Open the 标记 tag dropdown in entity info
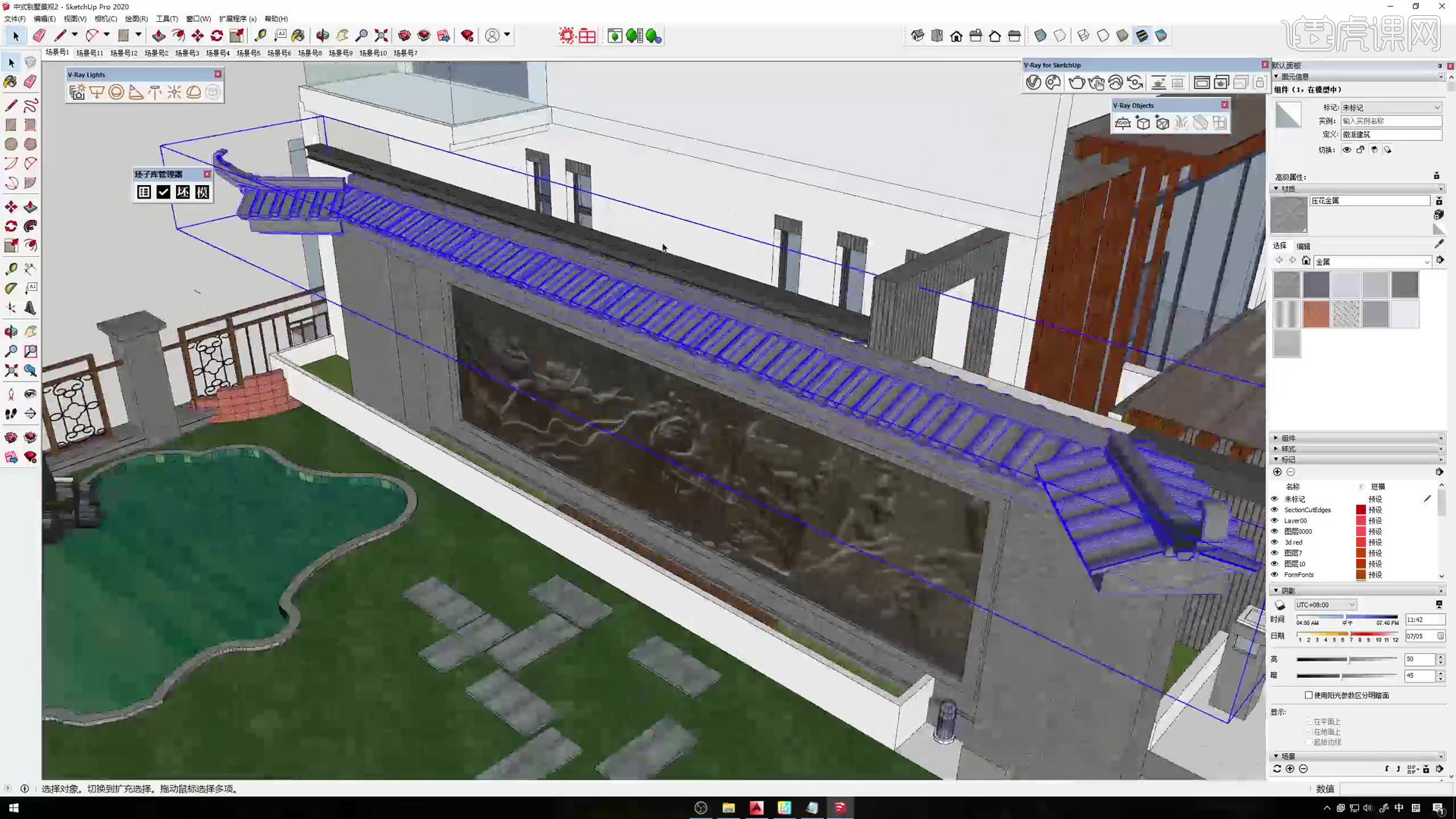The image size is (1456, 819). 1392,108
